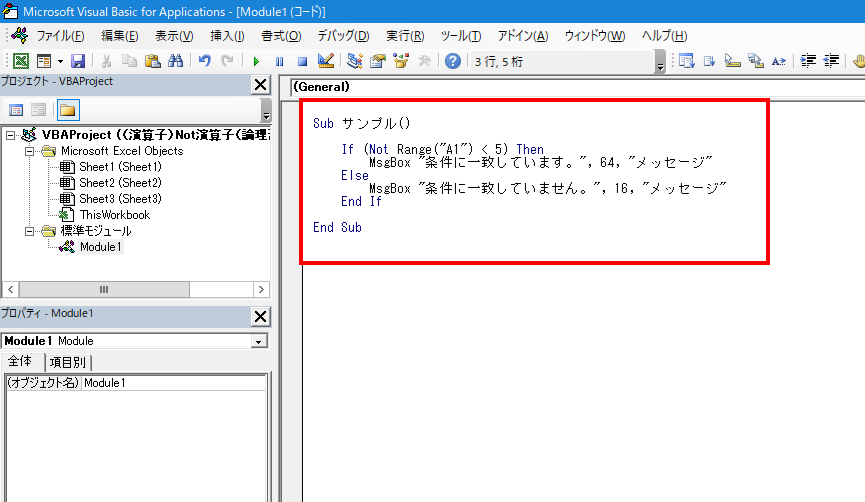
Task: Collapse the Microsoft Excel Objects folder
Action: pyautogui.click(x=29, y=151)
